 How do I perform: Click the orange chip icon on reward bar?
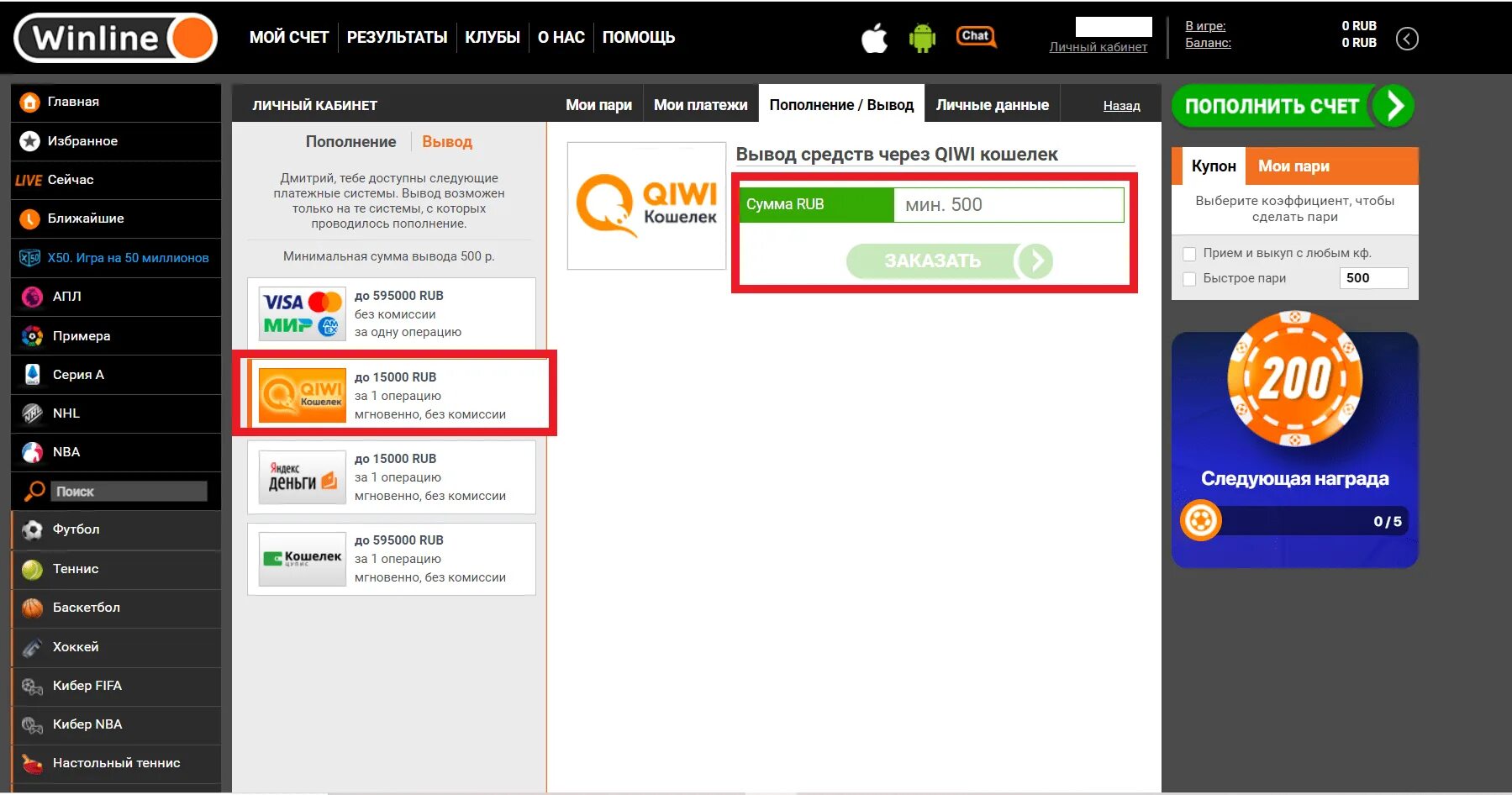pos(1200,521)
